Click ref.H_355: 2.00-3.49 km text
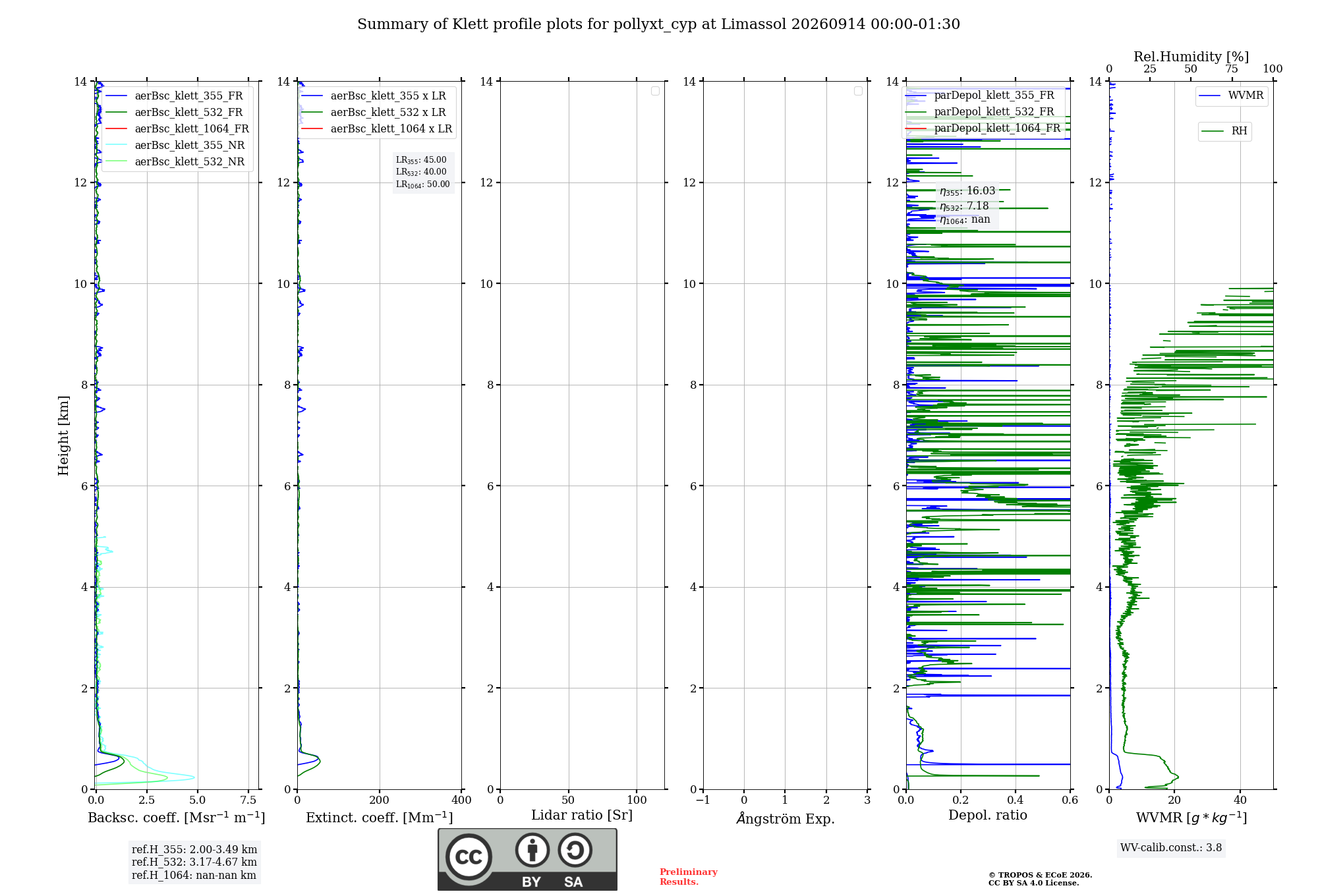The height and width of the screenshot is (896, 1318). (194, 850)
